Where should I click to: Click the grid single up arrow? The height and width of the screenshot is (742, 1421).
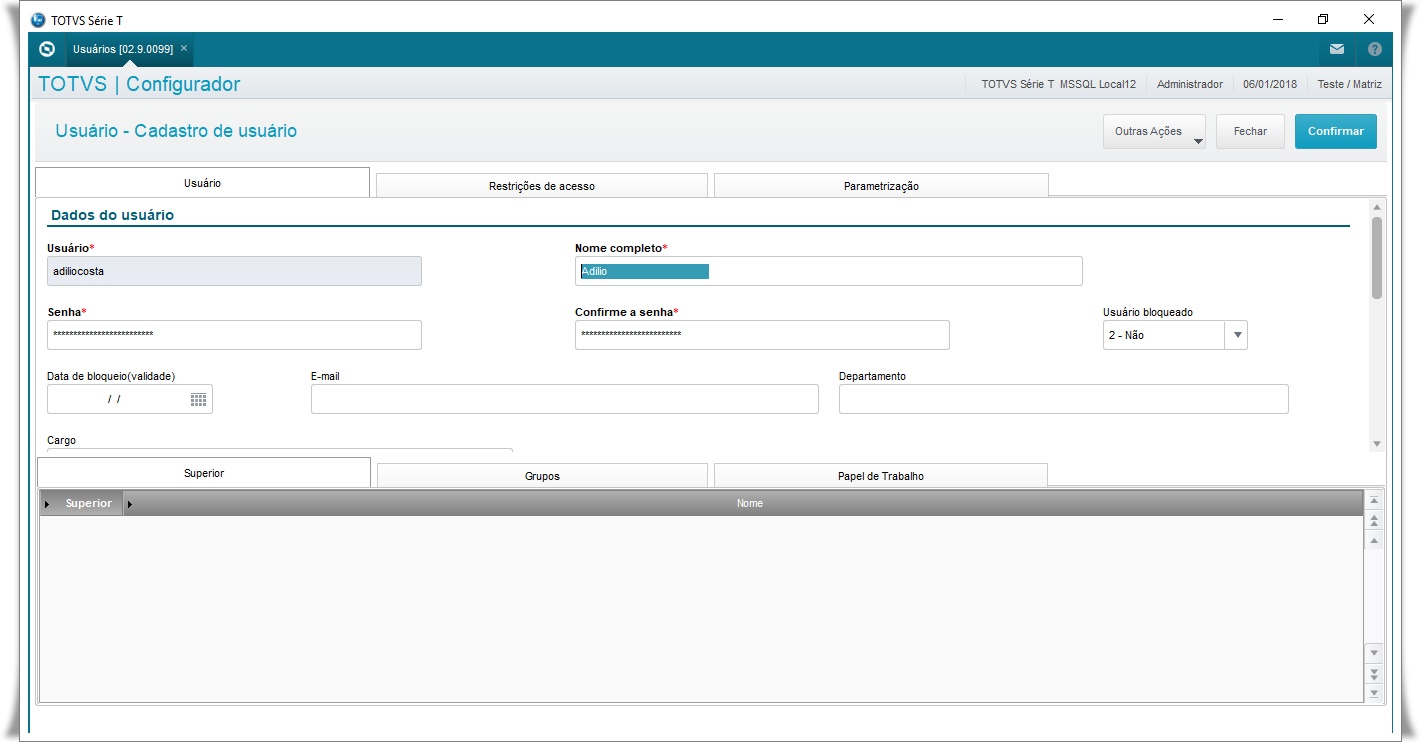[1374, 541]
